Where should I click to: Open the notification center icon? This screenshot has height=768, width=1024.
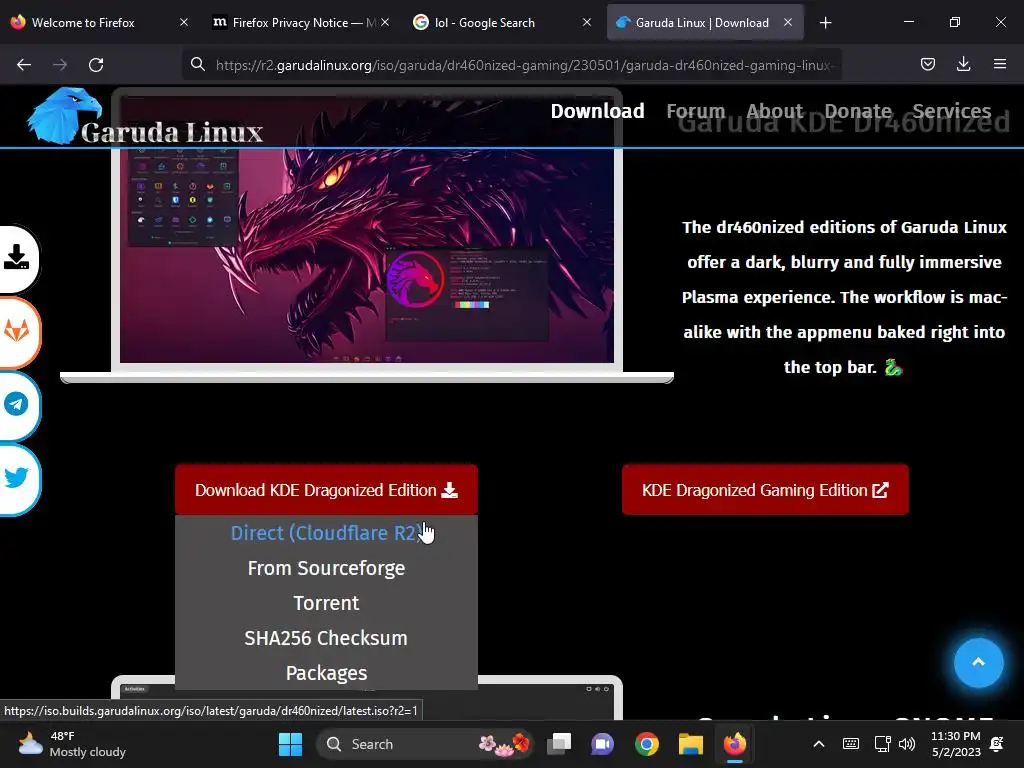[x=997, y=744]
